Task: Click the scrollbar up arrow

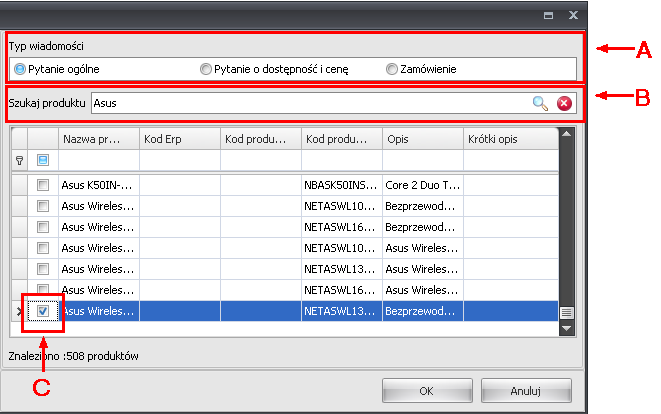Action: (x=567, y=134)
